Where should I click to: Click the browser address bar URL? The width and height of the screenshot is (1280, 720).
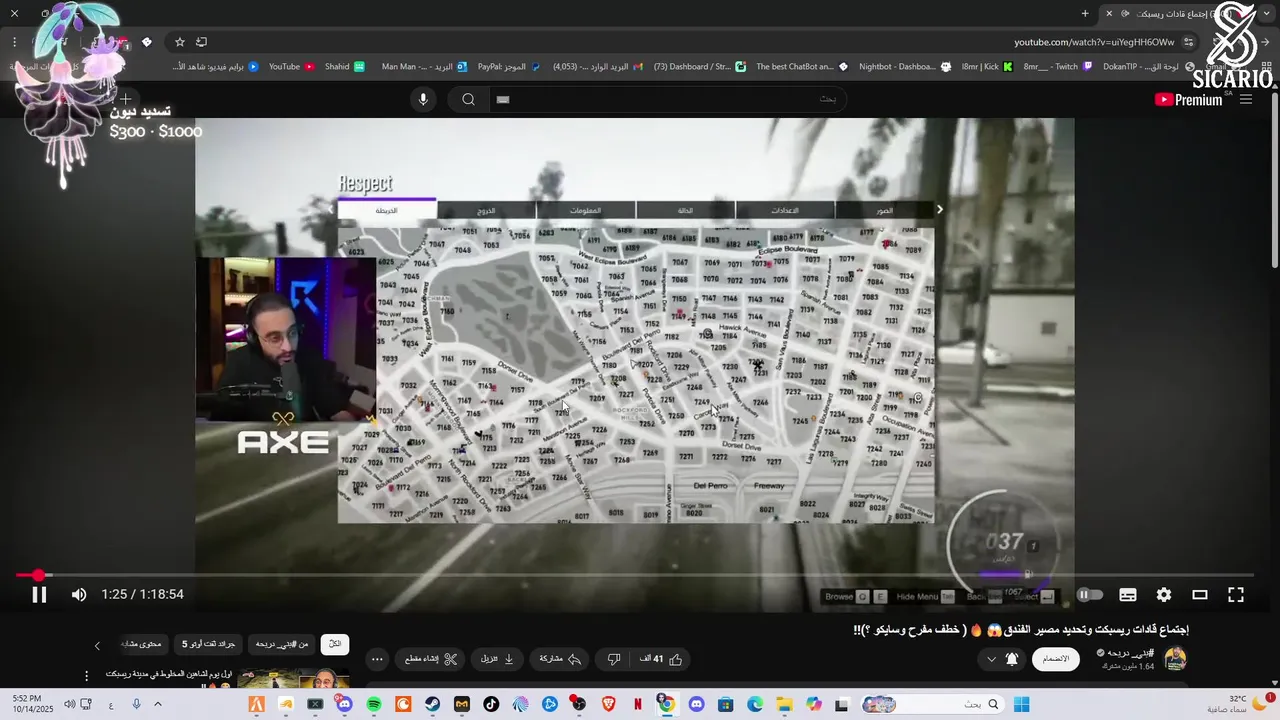pos(1094,42)
